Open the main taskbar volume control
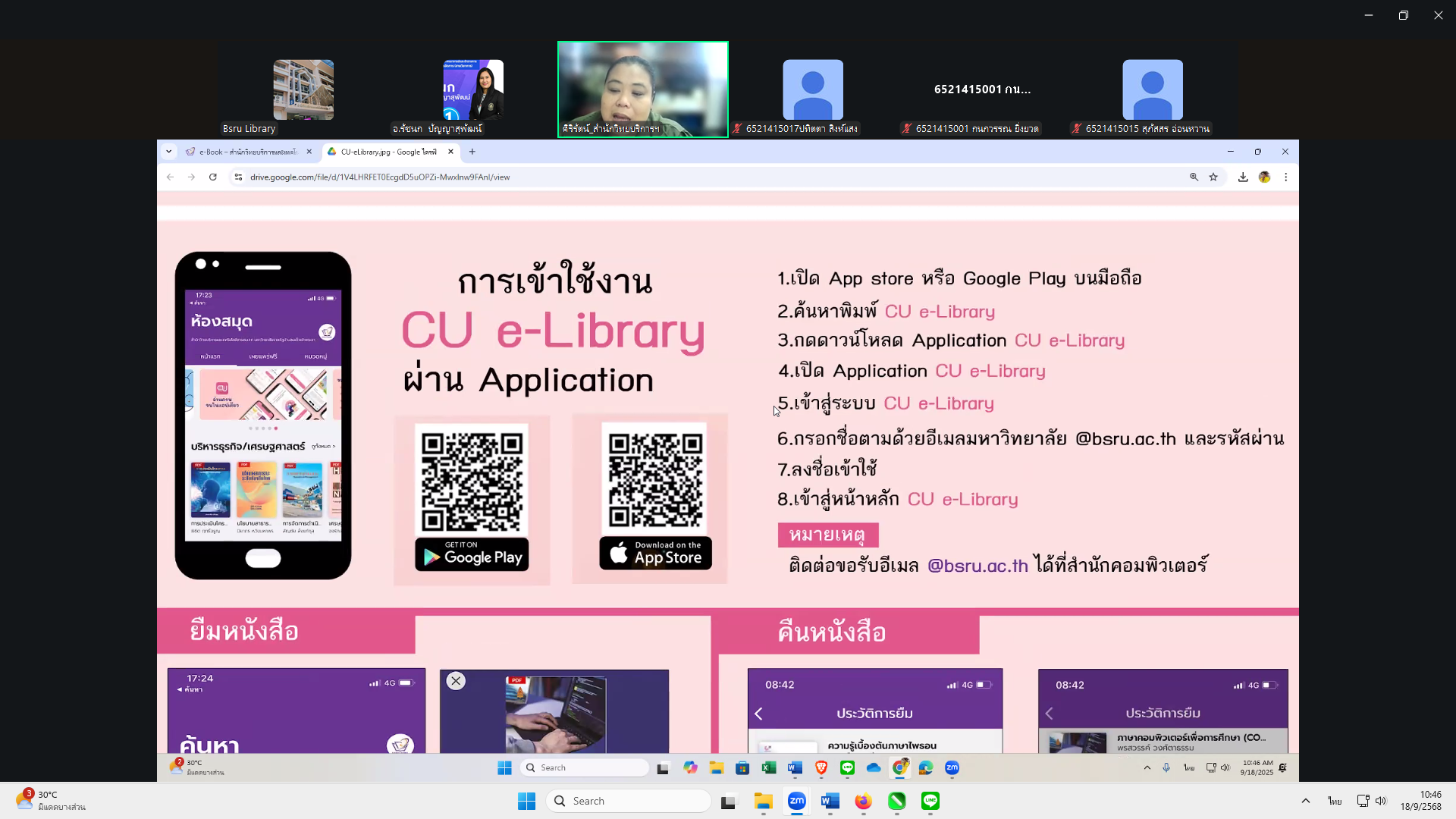Image resolution: width=1456 pixels, height=819 pixels. click(x=1381, y=801)
